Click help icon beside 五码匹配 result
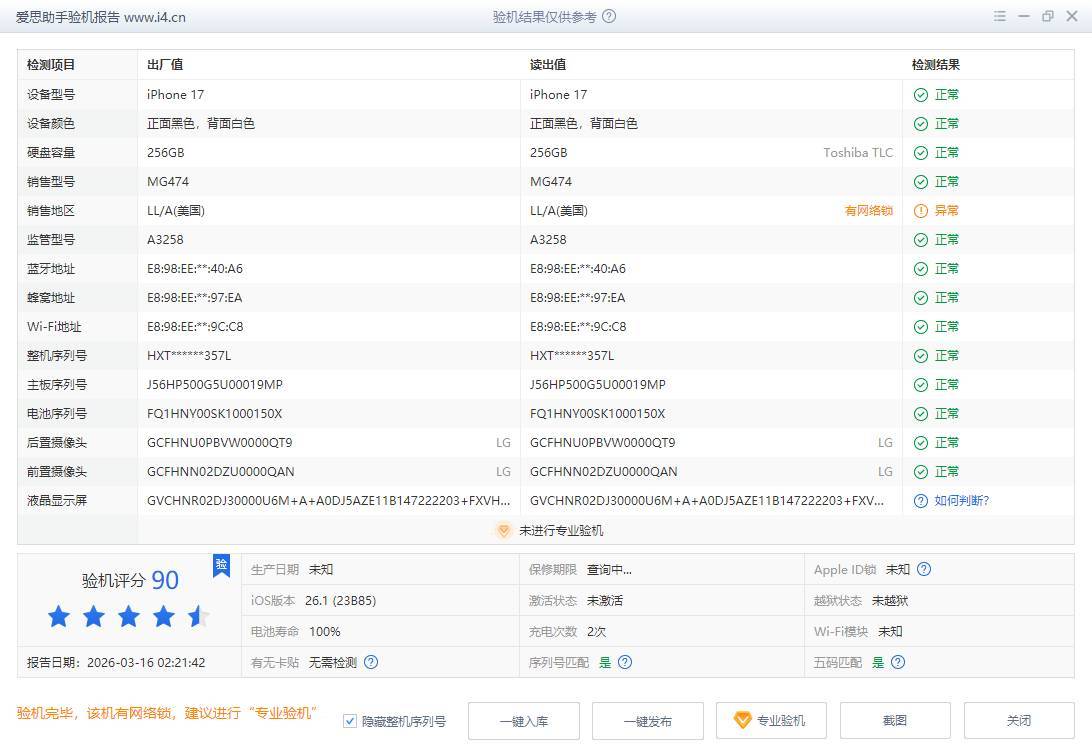The height and width of the screenshot is (756, 1092). (898, 662)
